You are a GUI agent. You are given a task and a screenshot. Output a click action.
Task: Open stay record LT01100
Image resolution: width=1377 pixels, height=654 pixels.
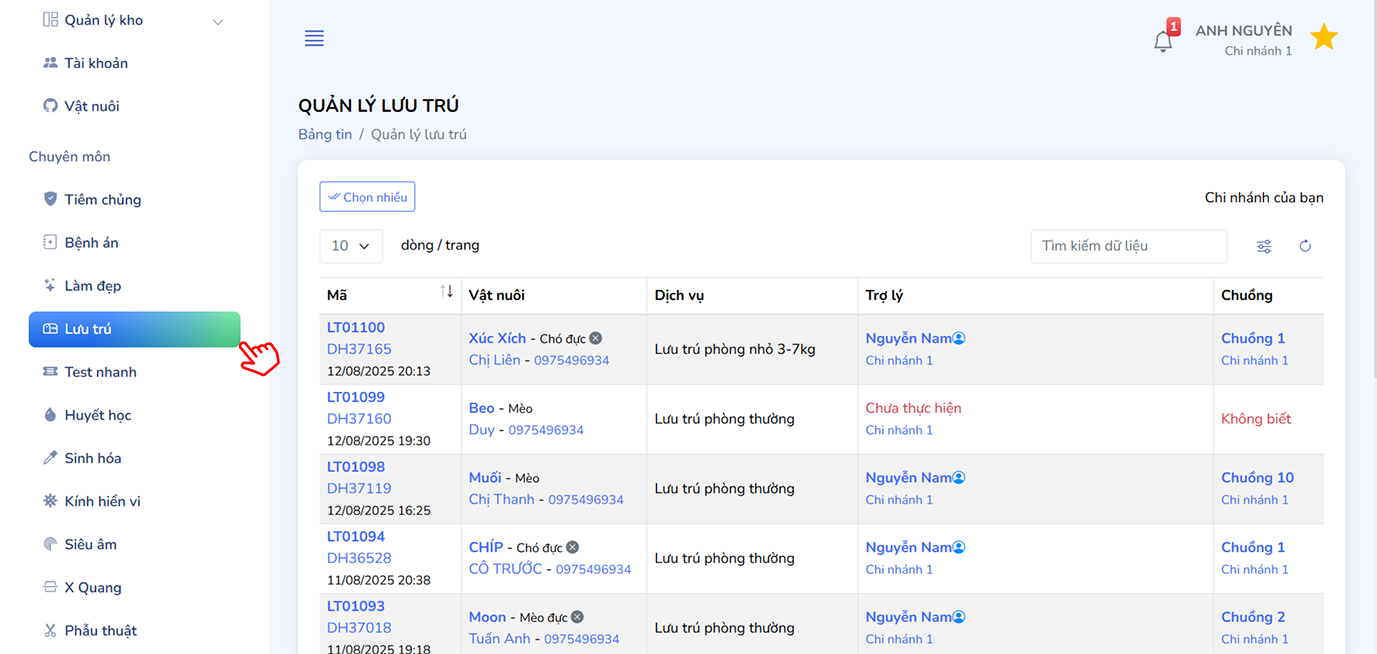356,328
